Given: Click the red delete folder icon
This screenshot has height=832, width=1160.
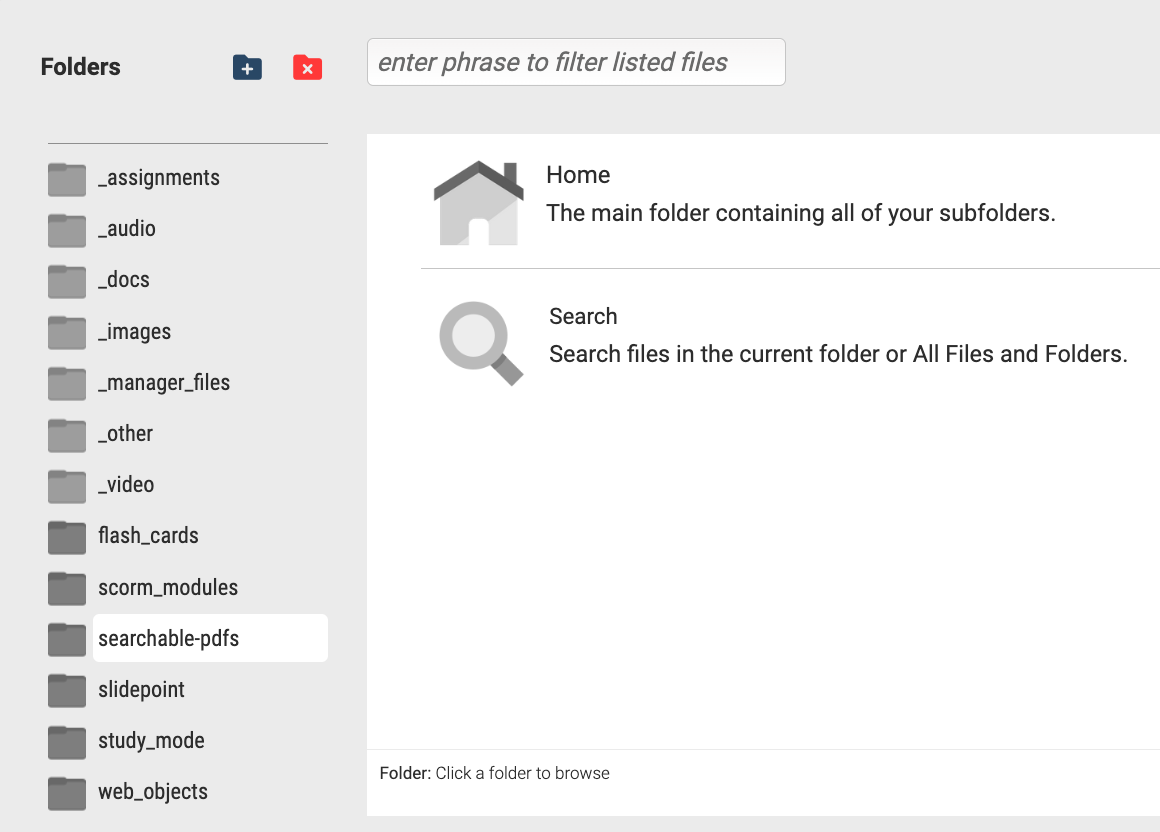Looking at the screenshot, I should tap(307, 67).
